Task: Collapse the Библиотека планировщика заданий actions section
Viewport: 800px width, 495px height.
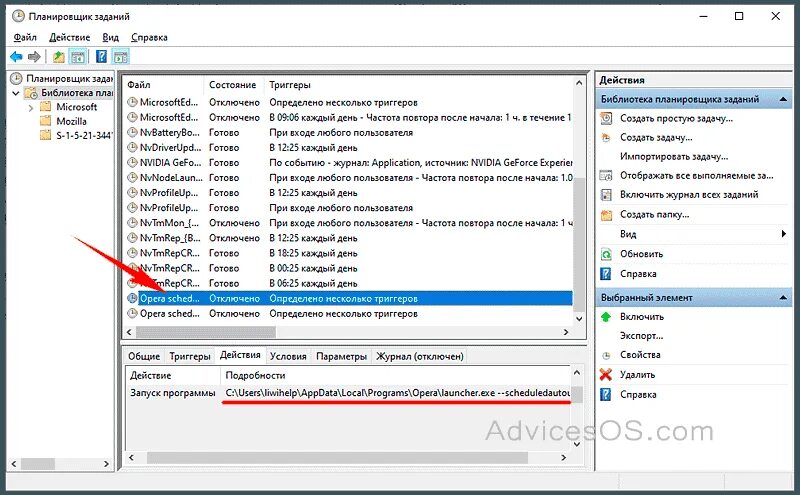Action: coord(783,99)
